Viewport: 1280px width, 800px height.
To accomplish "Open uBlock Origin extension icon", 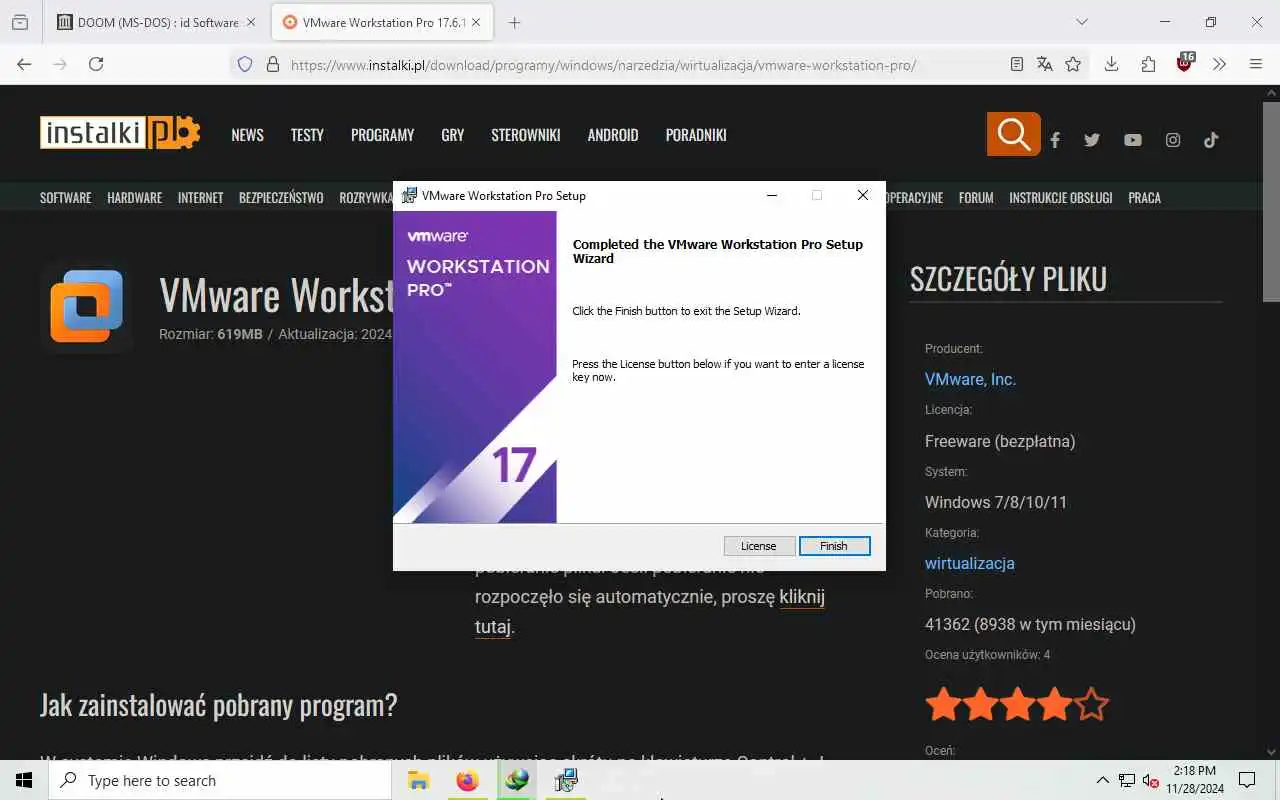I will coord(1185,64).
